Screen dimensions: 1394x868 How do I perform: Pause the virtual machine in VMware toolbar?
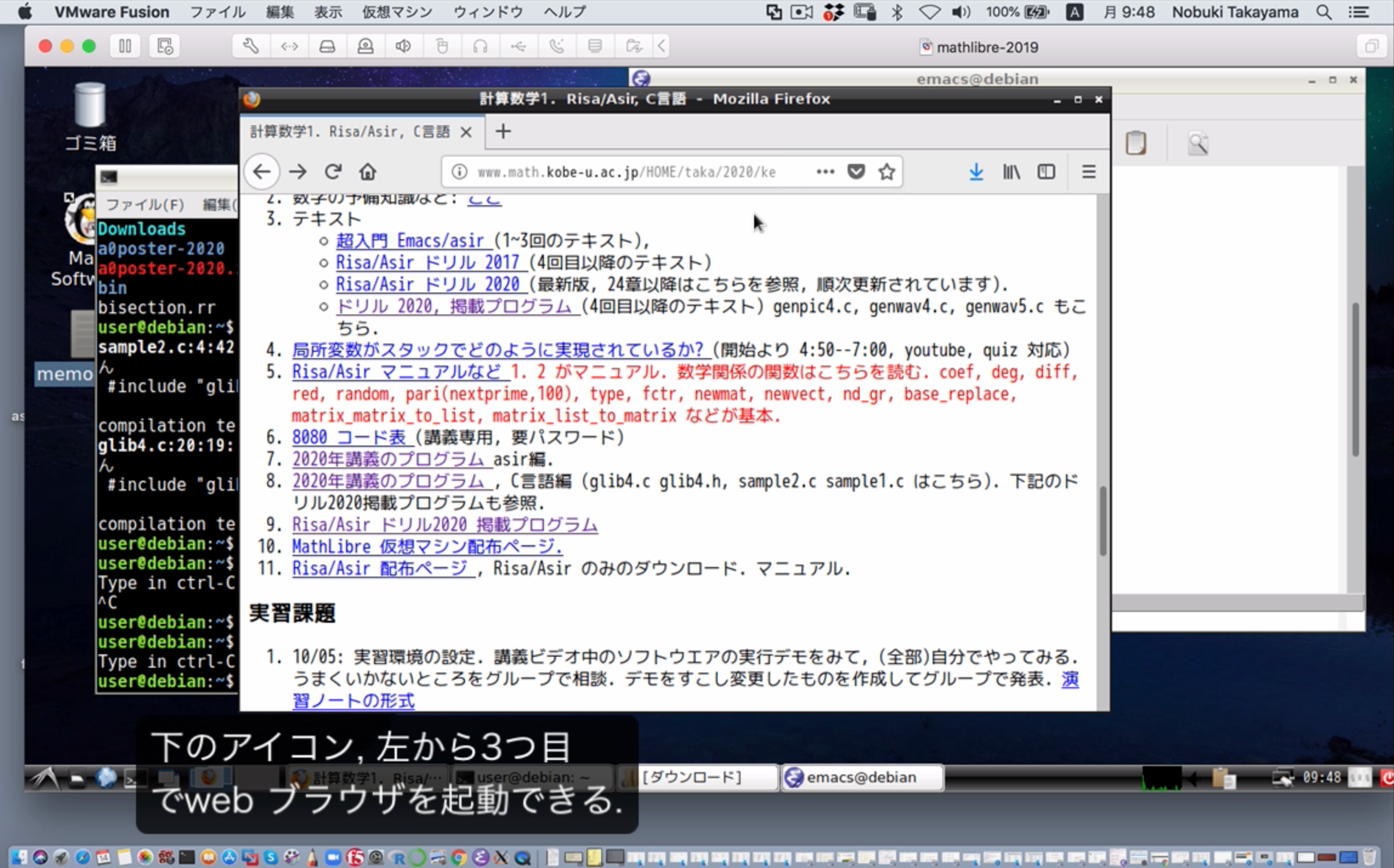125,46
